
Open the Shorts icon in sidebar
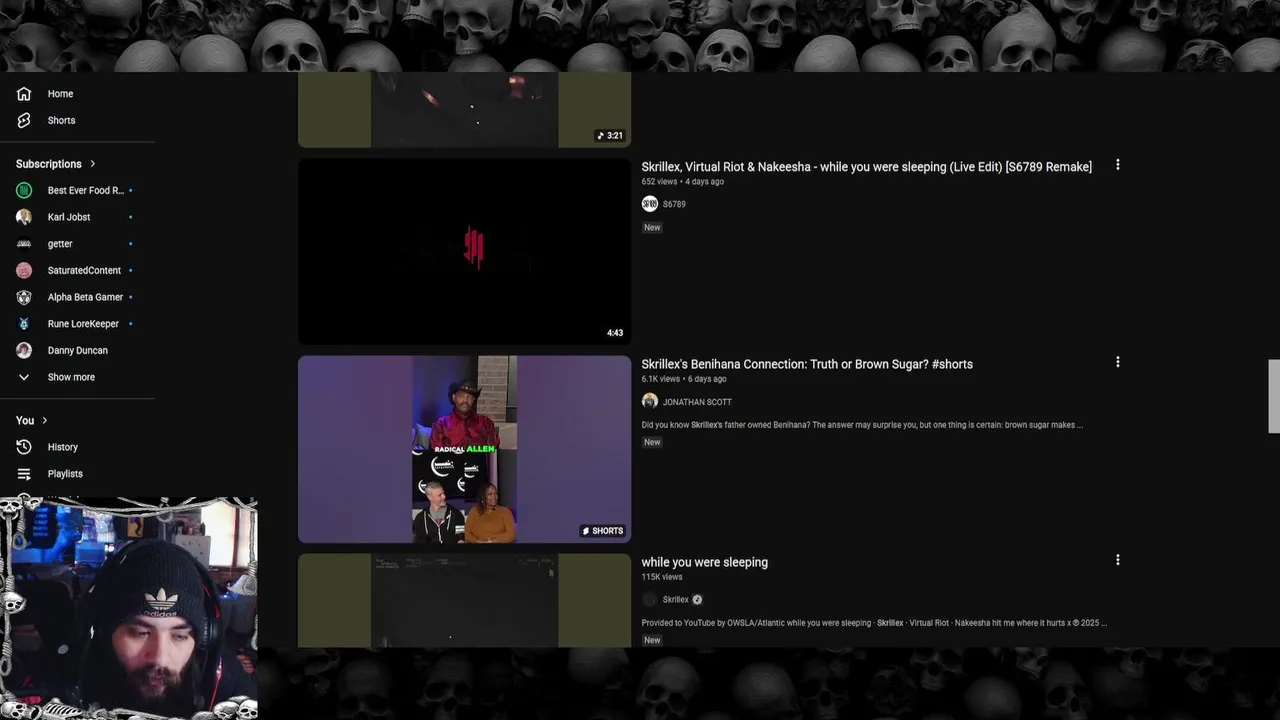coord(24,120)
